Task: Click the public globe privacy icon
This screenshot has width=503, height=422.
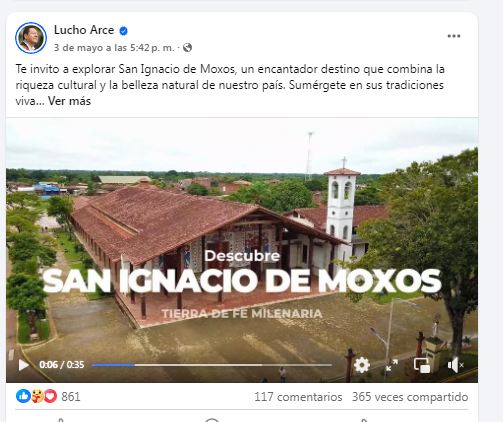Action: [187, 48]
